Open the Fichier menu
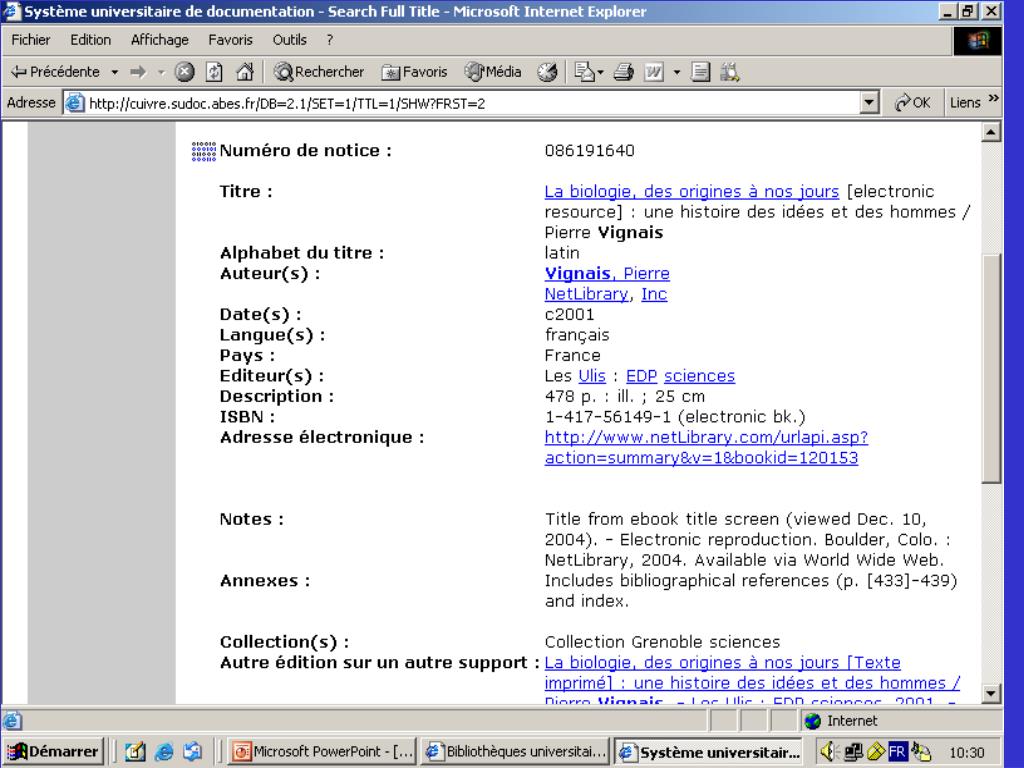 tap(30, 40)
